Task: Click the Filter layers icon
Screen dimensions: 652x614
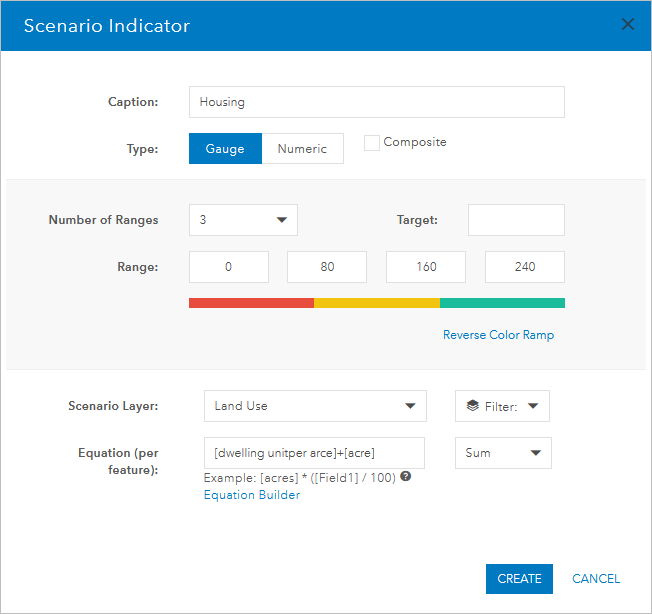Action: click(x=473, y=406)
